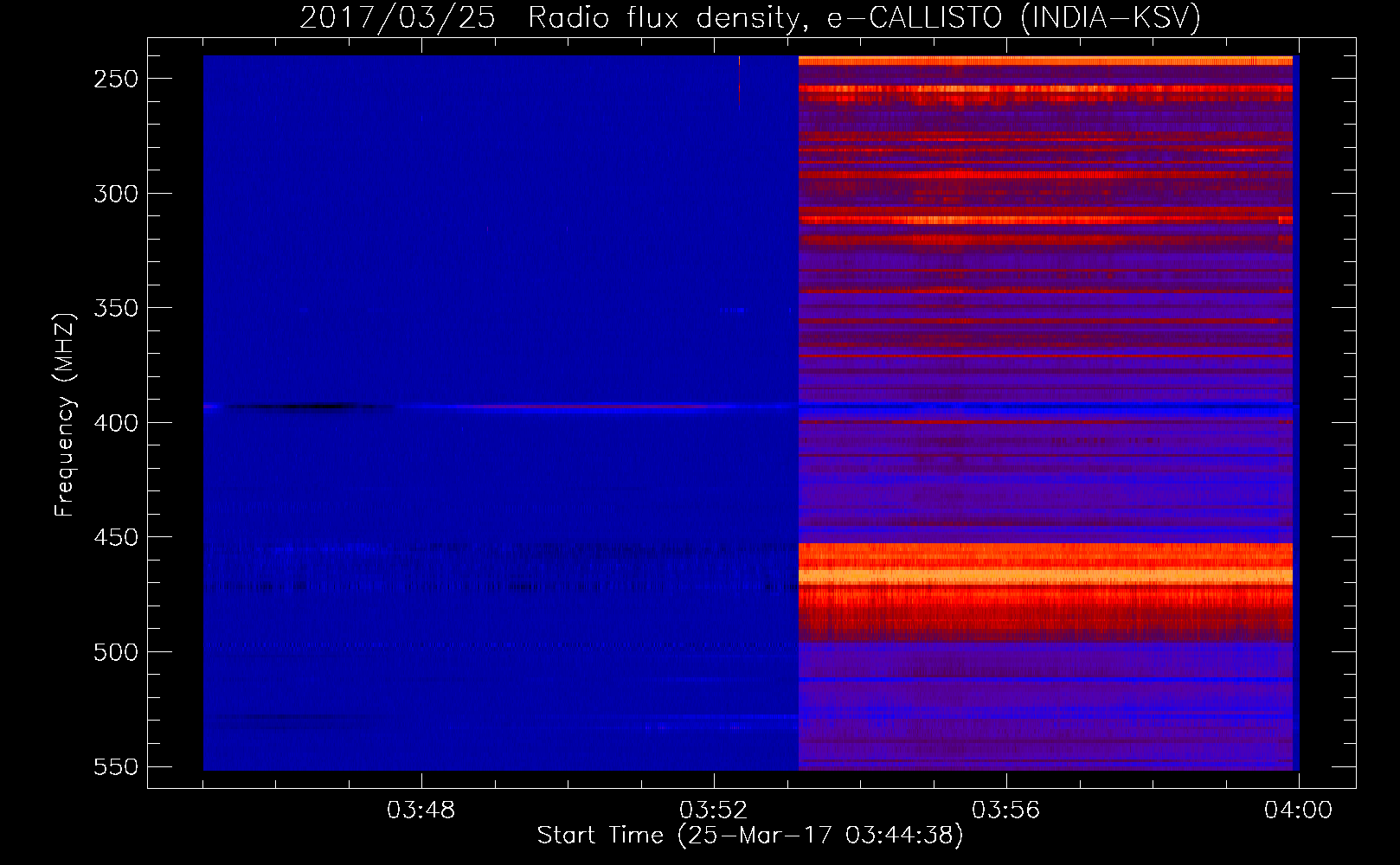Click the 04:00 time tick label
Viewport: 1400px width, 865px height.
[1298, 811]
